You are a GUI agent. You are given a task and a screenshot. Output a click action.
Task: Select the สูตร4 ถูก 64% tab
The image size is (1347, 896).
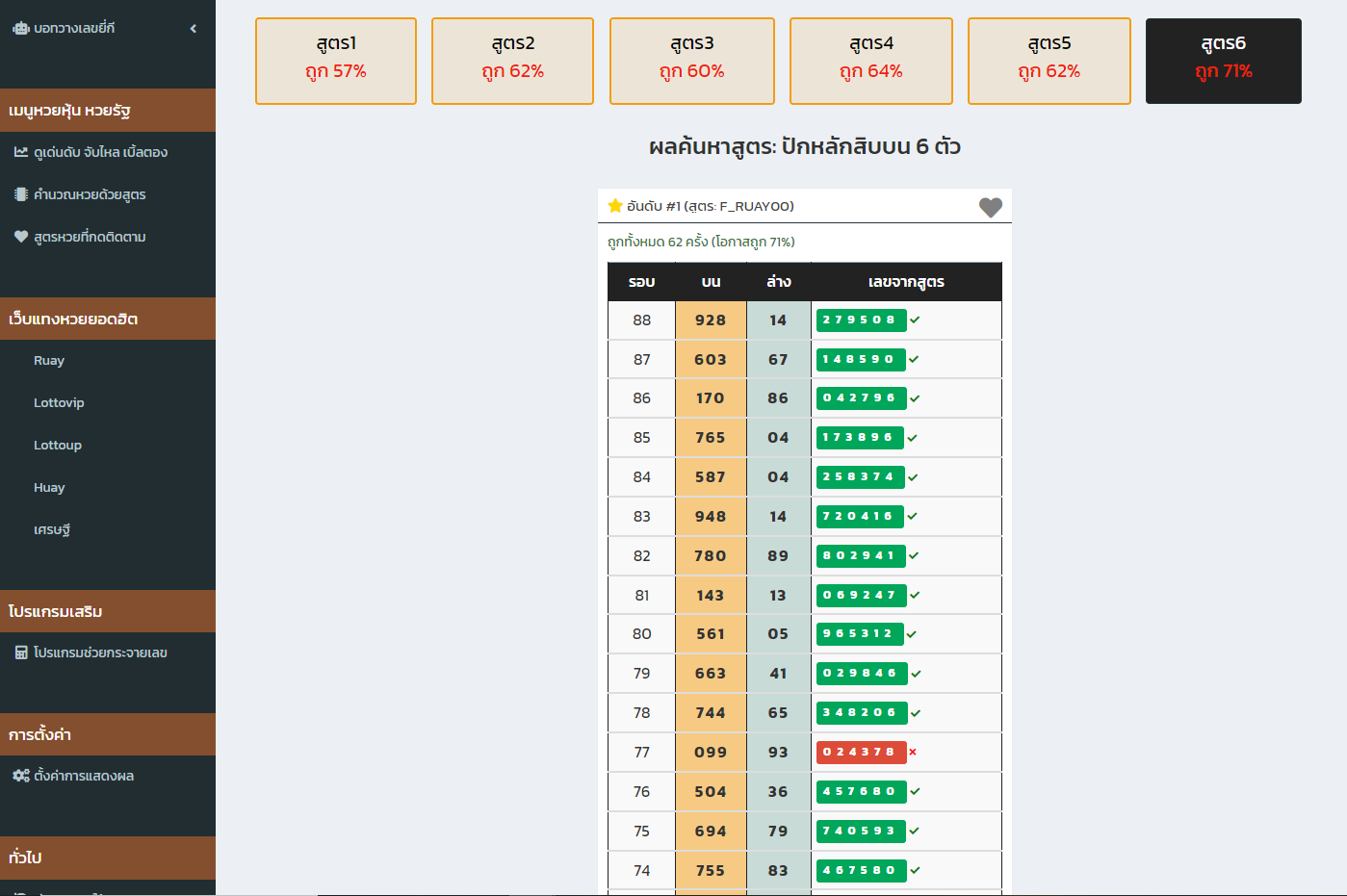[x=871, y=61]
